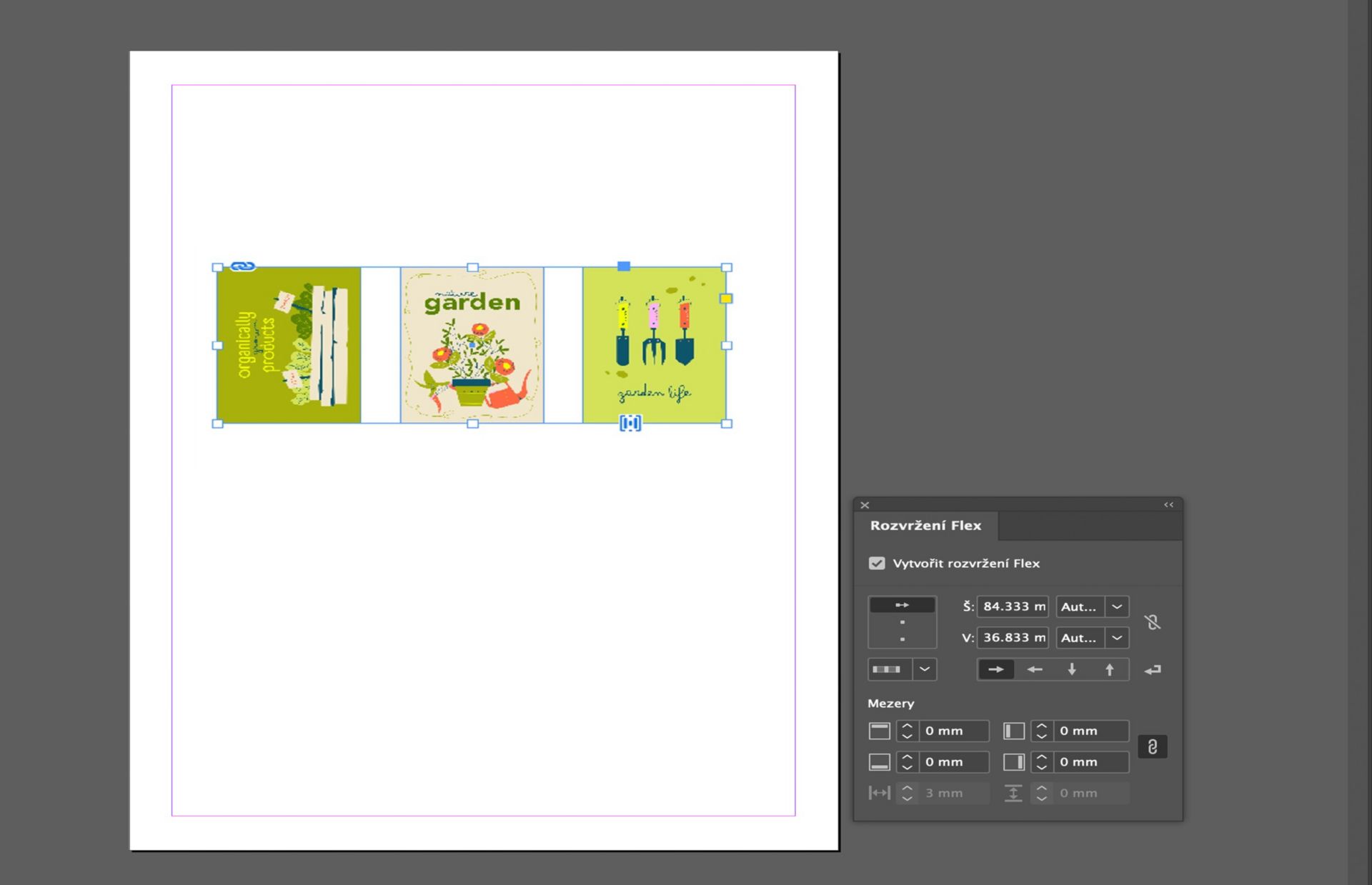
Task: Uncheck Vytvořit rozvržení Flex checkbox
Action: coord(877,563)
